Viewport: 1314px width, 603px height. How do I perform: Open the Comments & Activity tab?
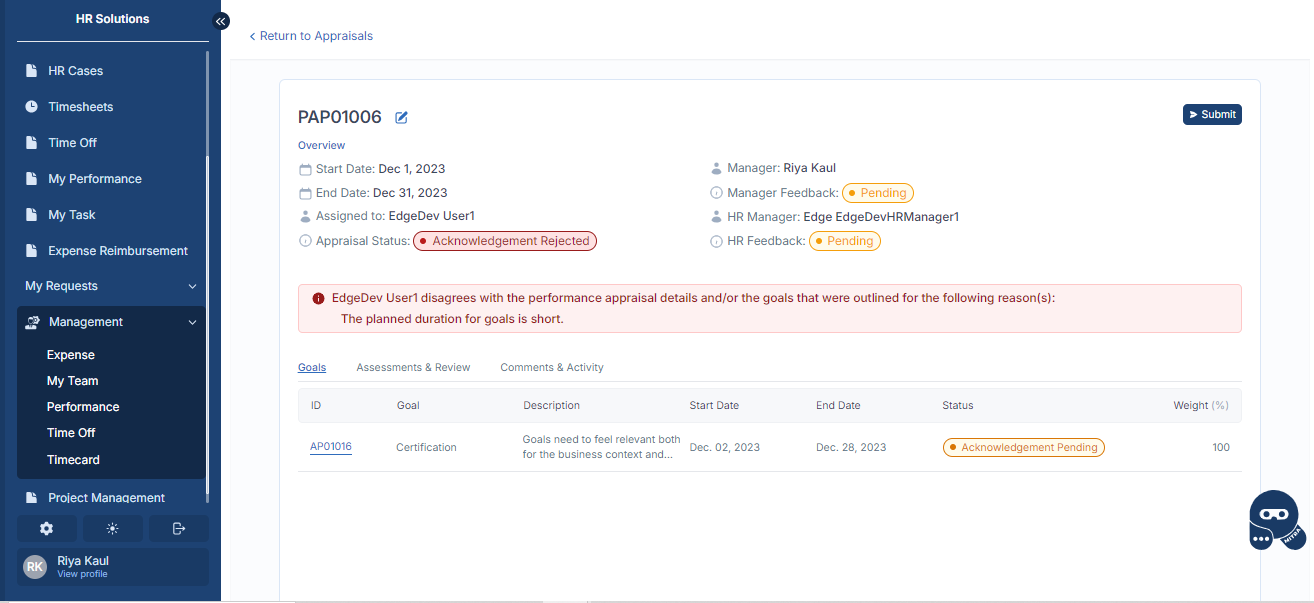(551, 367)
